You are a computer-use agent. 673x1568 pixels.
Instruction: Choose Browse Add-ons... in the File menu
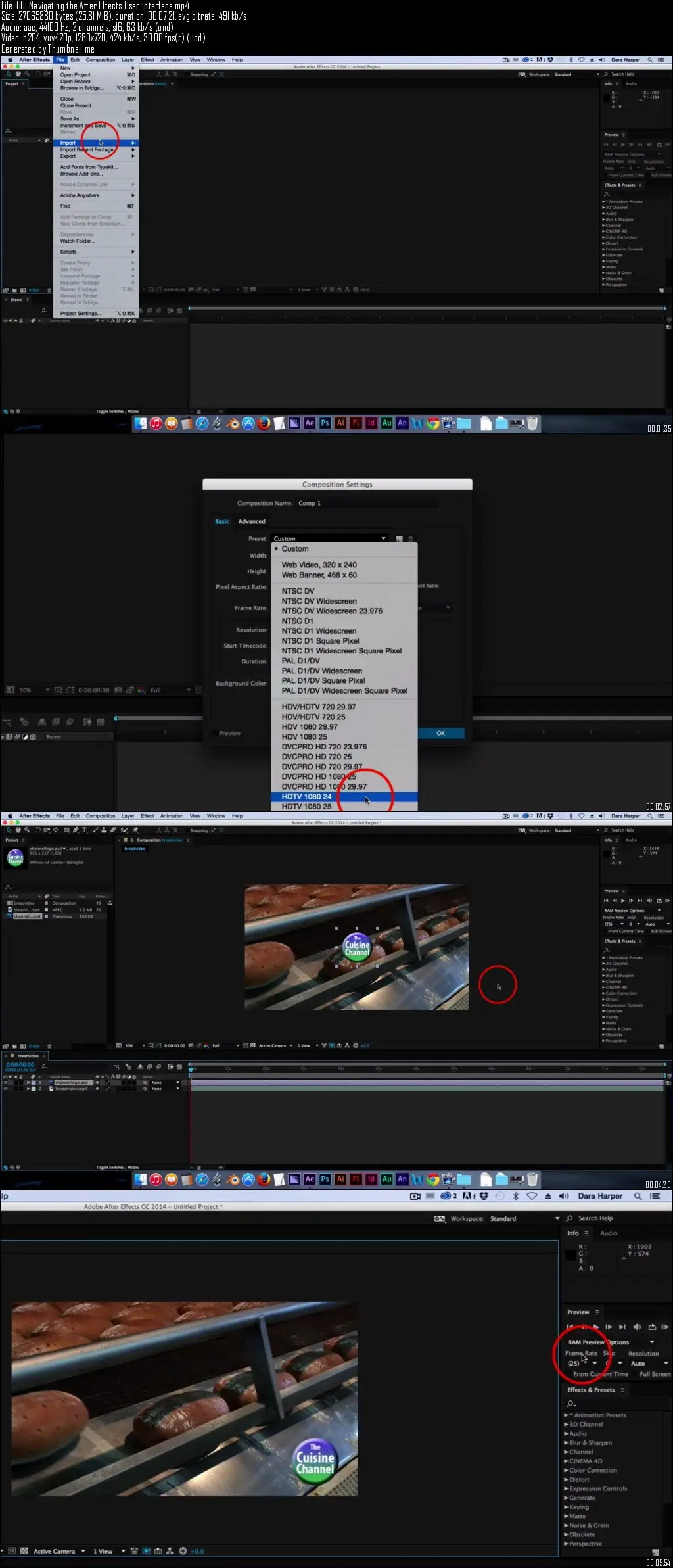coord(97,174)
